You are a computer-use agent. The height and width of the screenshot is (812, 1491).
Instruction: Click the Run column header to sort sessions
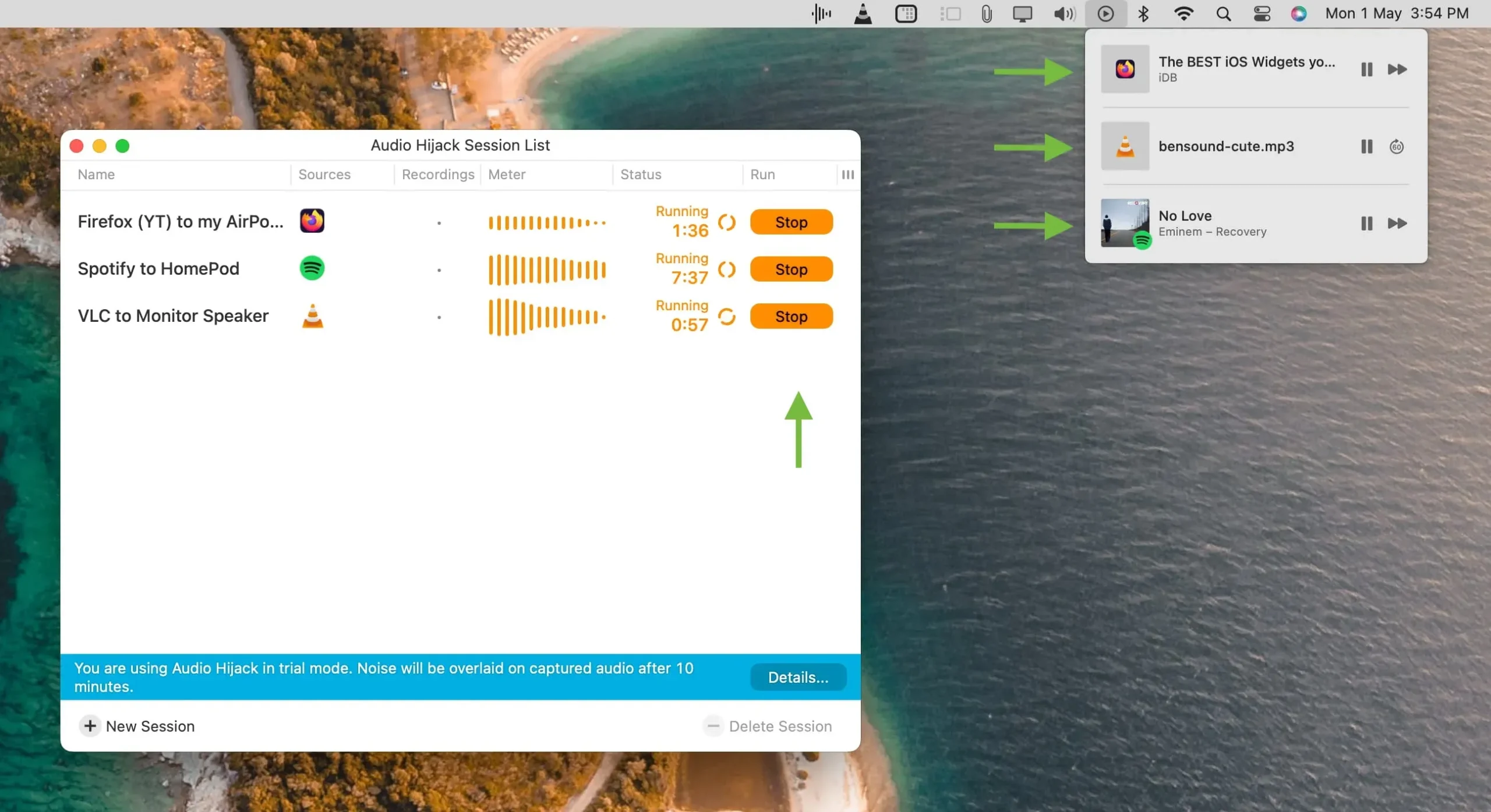click(x=762, y=174)
